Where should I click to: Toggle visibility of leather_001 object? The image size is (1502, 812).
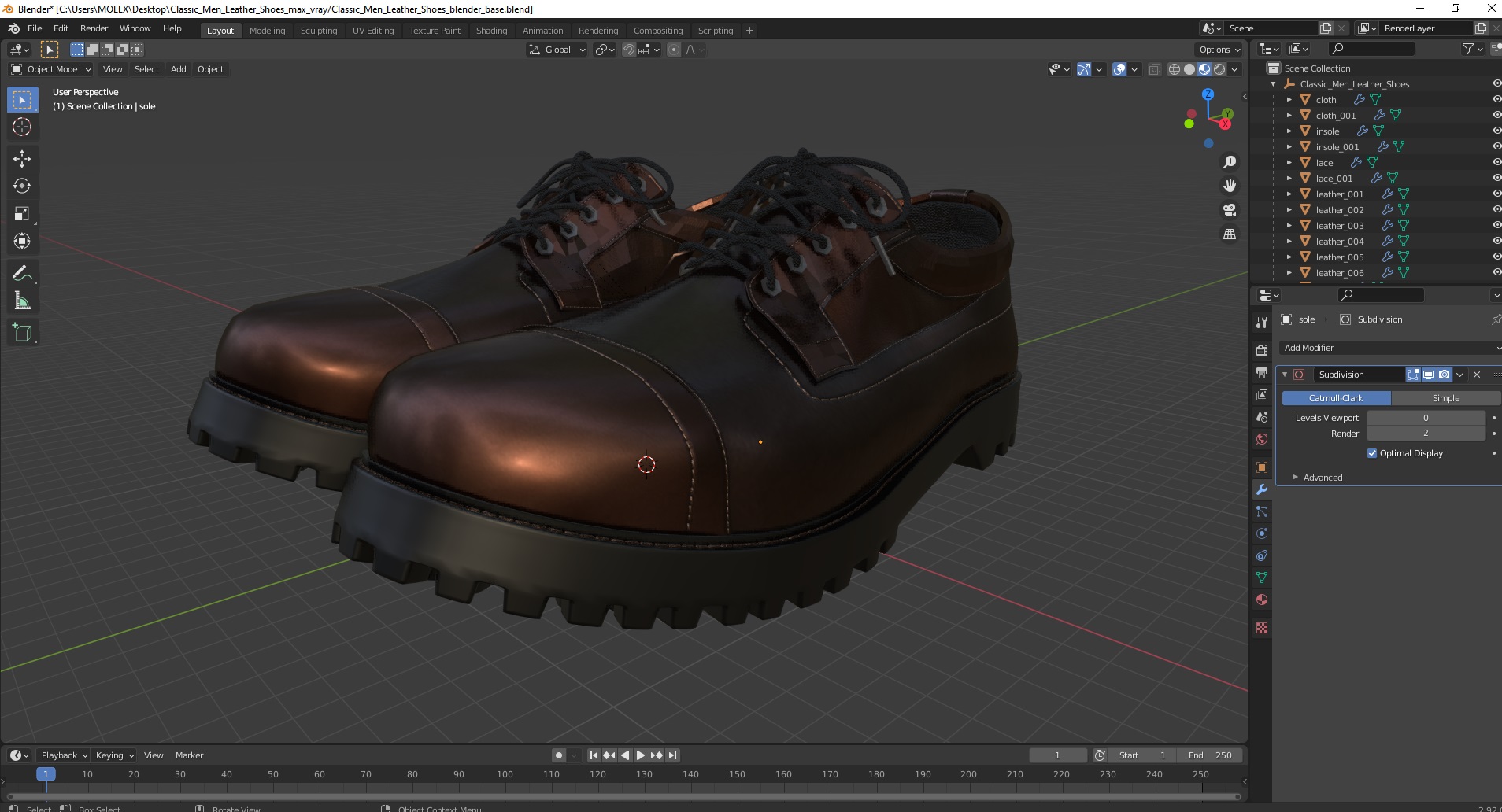pos(1496,194)
